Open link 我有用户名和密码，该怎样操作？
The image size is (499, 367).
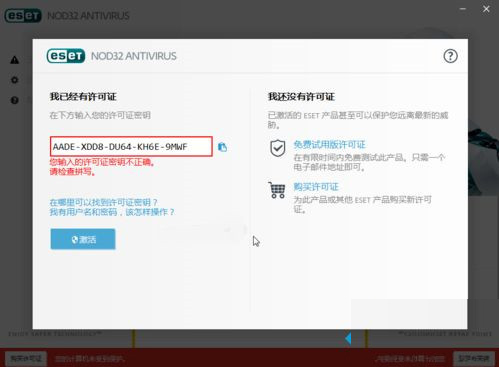click(x=112, y=212)
